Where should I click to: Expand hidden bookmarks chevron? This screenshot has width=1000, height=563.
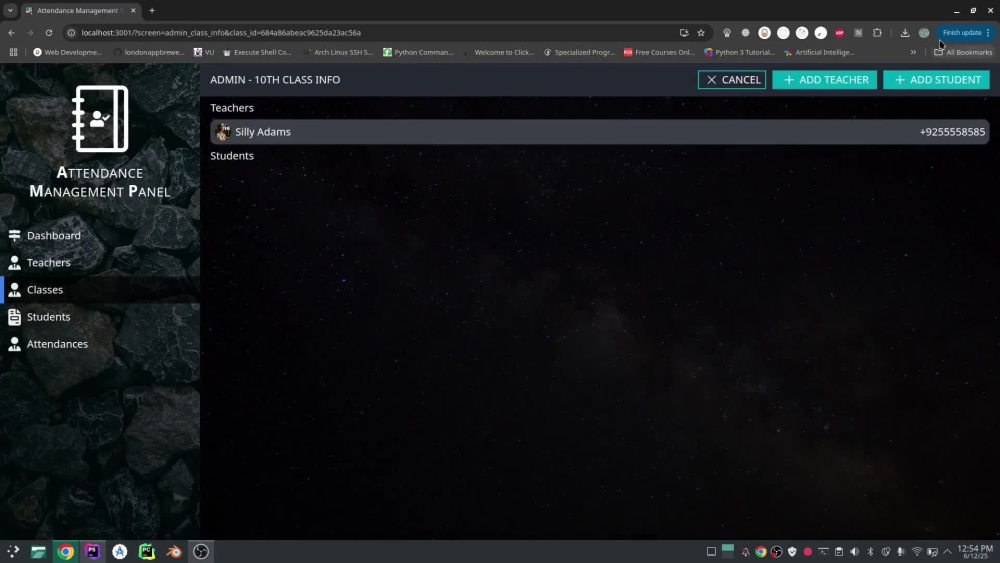(x=913, y=52)
